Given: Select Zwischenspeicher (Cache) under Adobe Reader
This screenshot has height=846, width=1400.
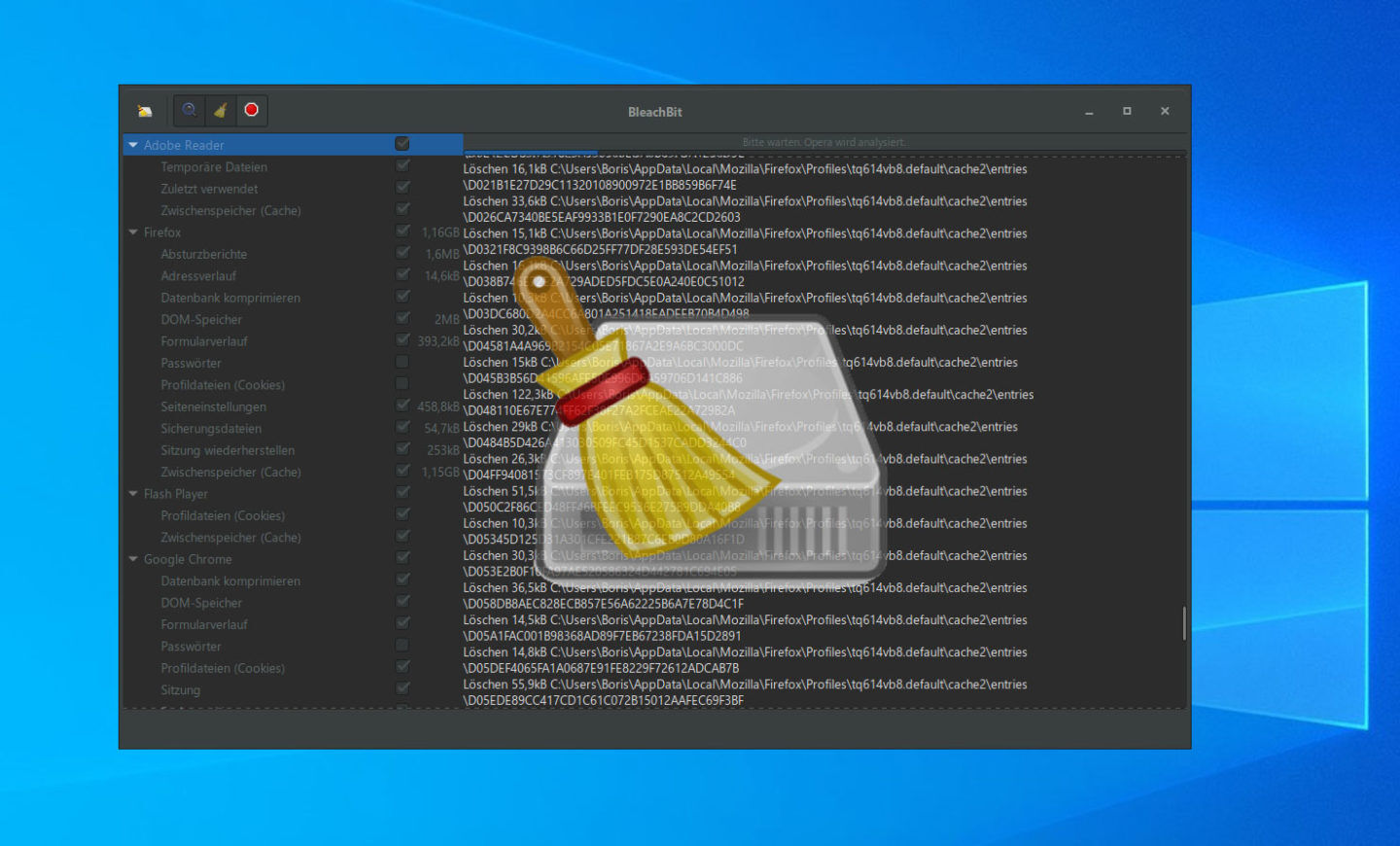Looking at the screenshot, I should [x=230, y=211].
